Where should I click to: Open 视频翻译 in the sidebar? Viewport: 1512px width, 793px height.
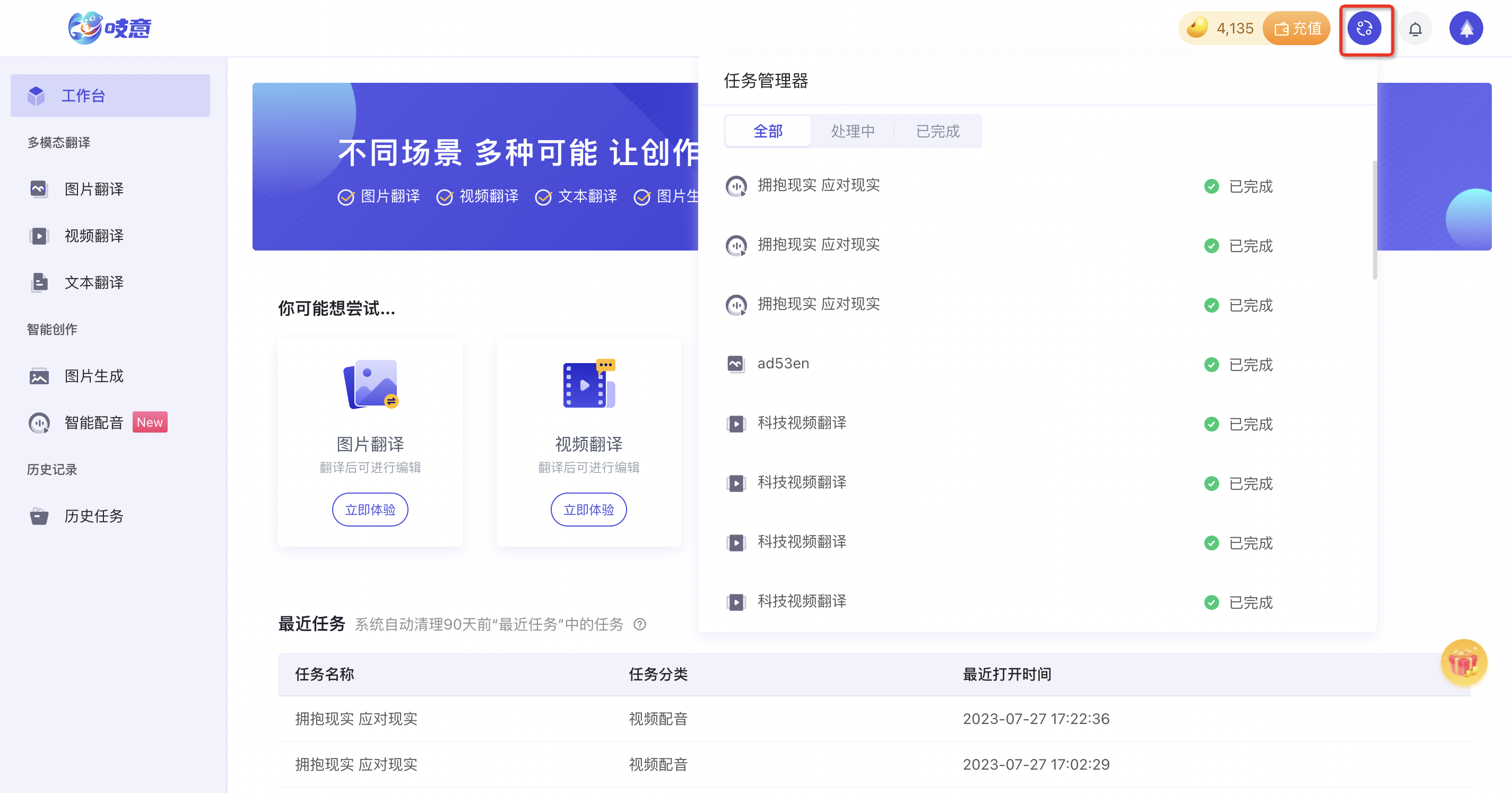tap(94, 236)
